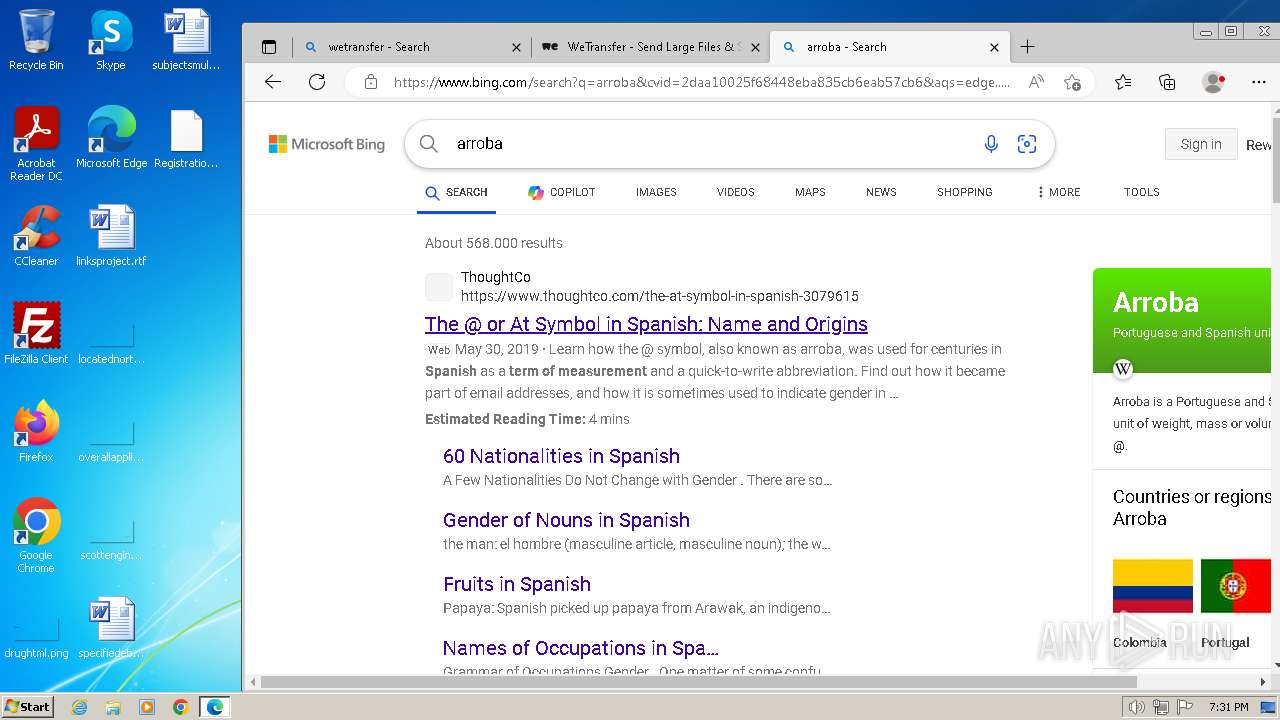Open media player from the taskbar
Image resolution: width=1280 pixels, height=720 pixels.
click(147, 707)
